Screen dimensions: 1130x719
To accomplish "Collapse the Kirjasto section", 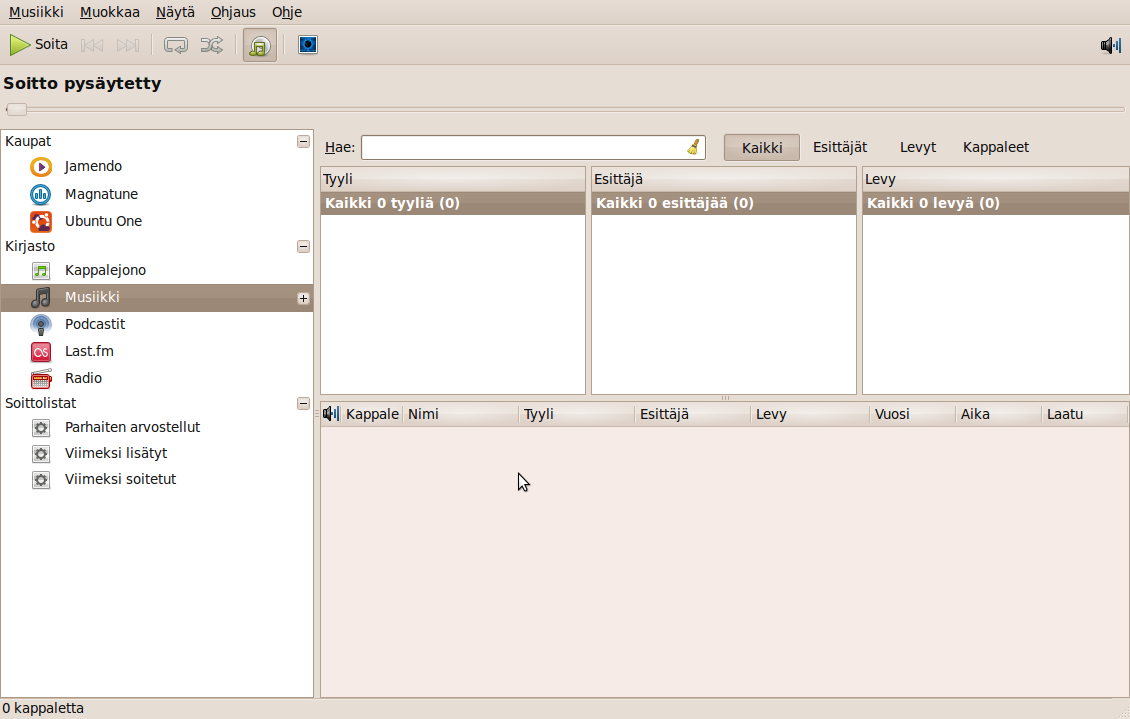I will pyautogui.click(x=303, y=246).
